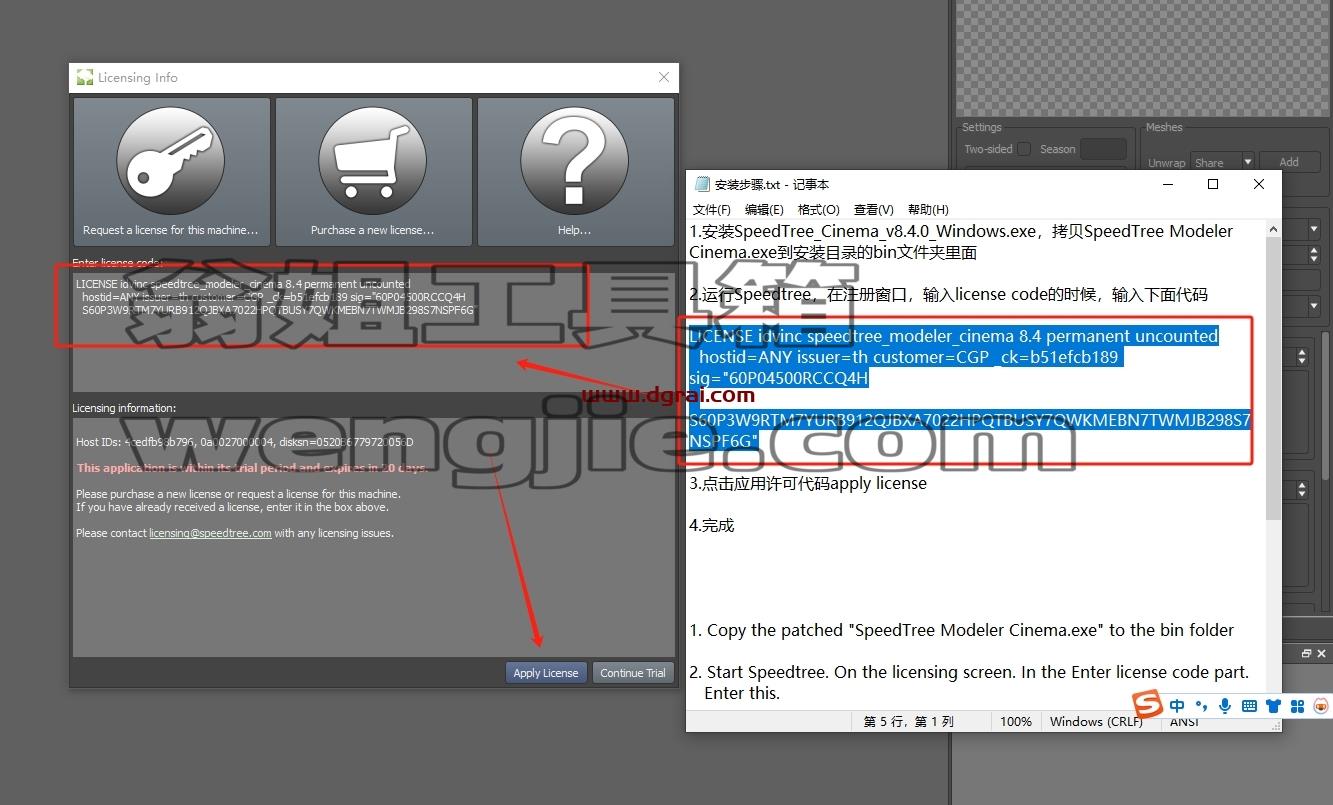Viewport: 1333px width, 805px height.
Task: Open the 文件(F) menu in Notepad
Action: click(712, 209)
